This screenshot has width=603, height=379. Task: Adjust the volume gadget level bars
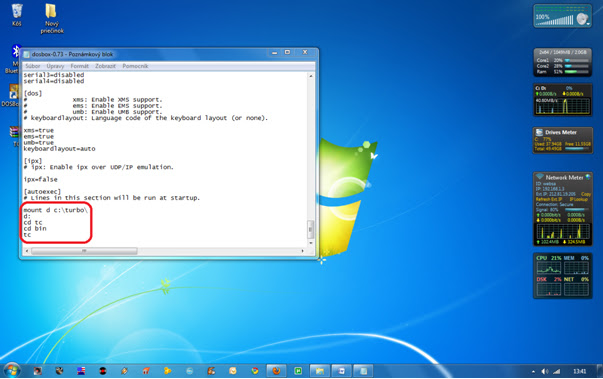click(555, 20)
